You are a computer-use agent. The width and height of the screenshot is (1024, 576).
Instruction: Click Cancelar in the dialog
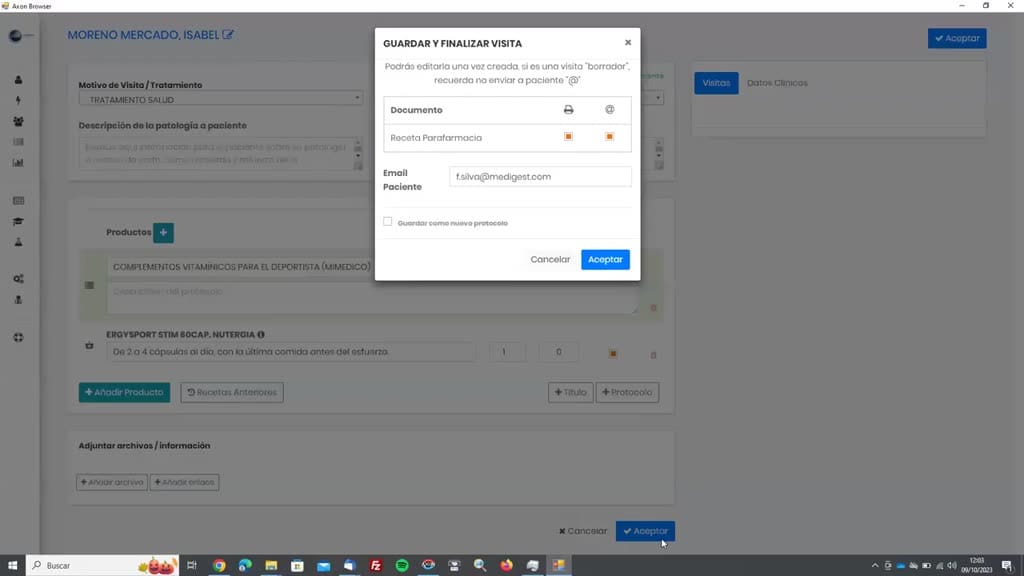550,259
